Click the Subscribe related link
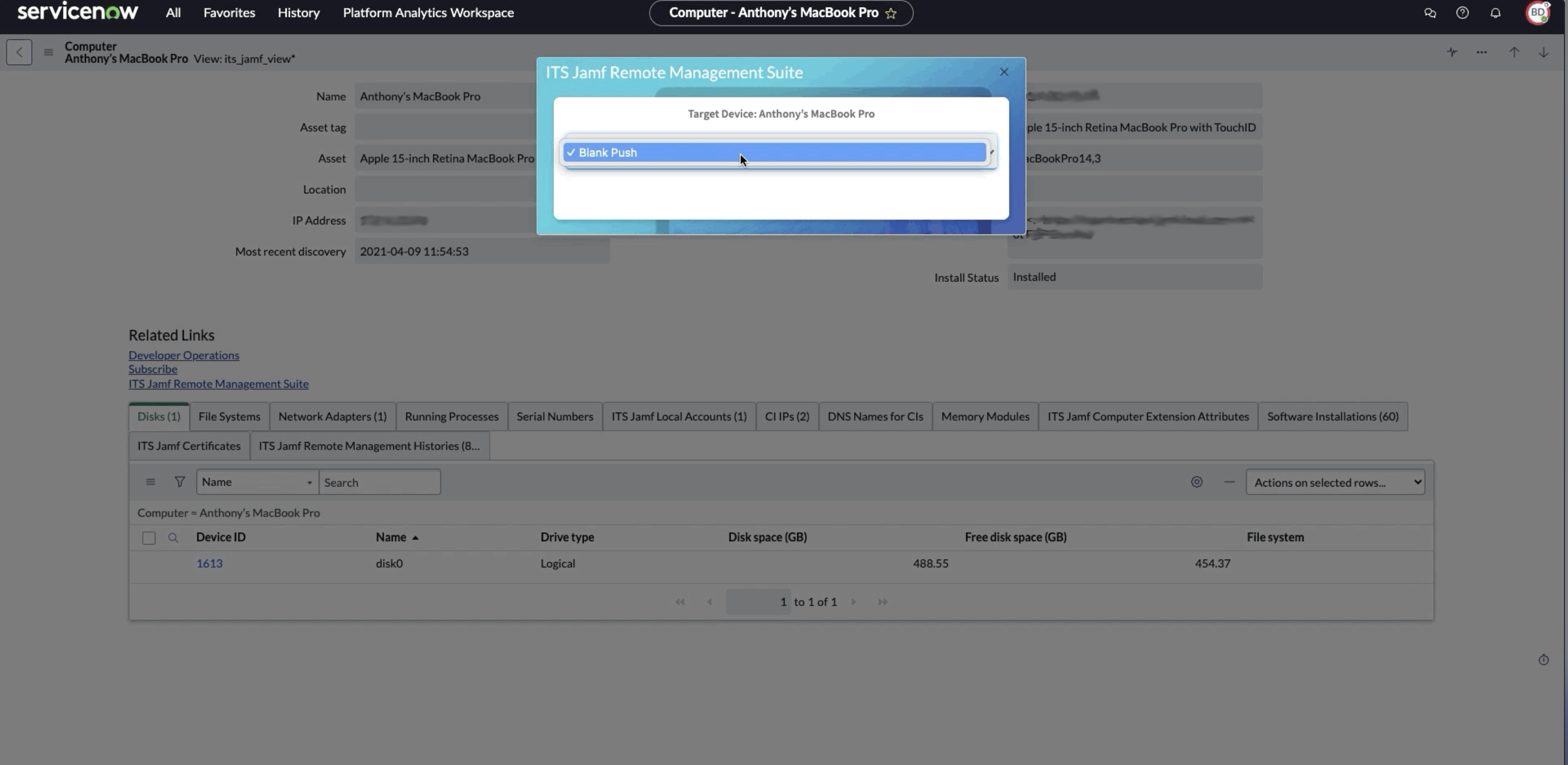Screen dimensions: 1568x765 153,369
